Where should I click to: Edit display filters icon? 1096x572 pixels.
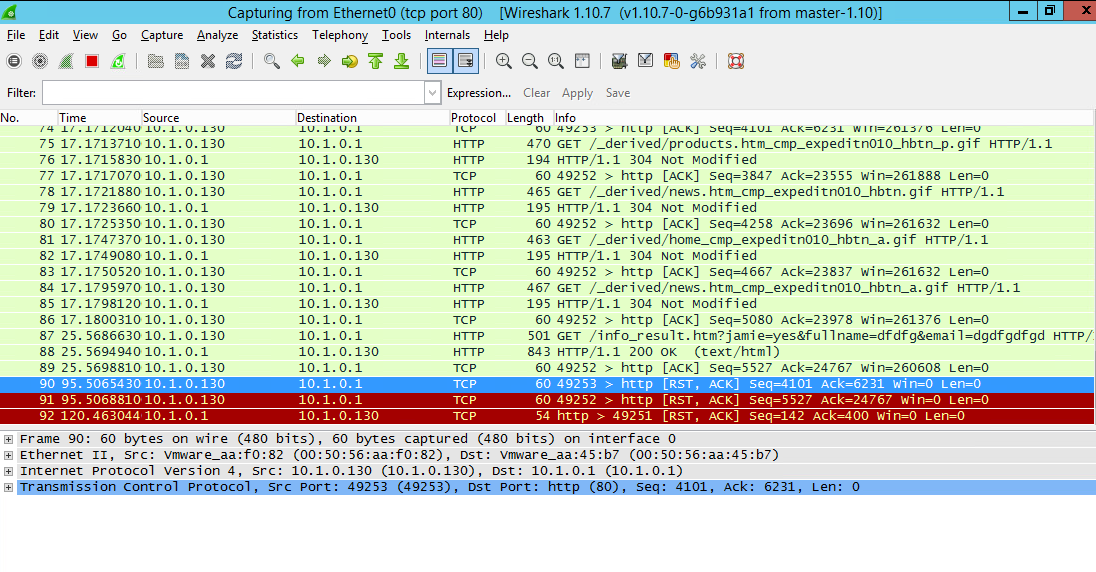point(645,62)
